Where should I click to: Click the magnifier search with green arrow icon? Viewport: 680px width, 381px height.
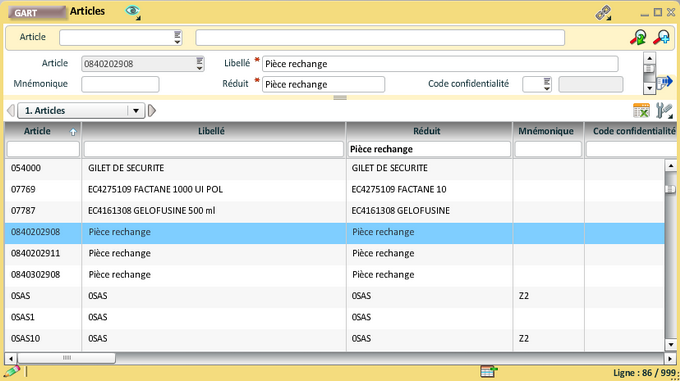click(x=638, y=37)
